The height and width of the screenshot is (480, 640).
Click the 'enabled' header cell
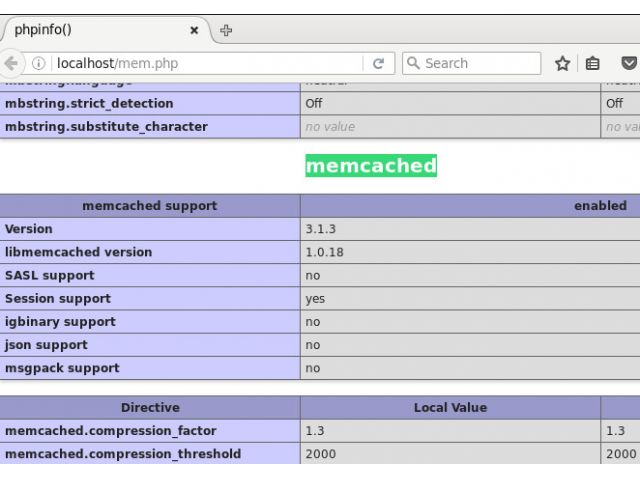click(600, 206)
